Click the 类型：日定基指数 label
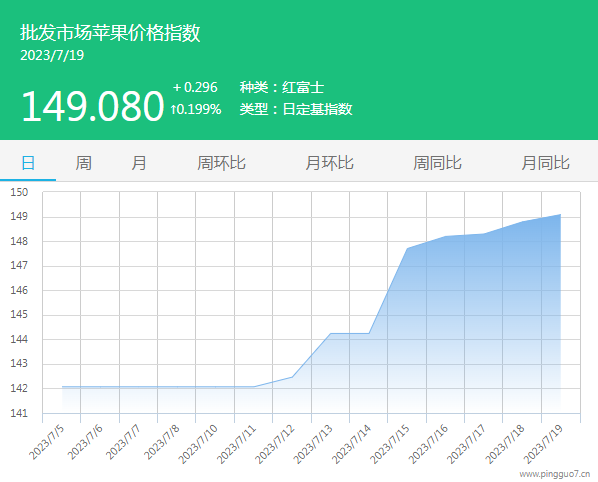598x482 pixels. pos(296,109)
